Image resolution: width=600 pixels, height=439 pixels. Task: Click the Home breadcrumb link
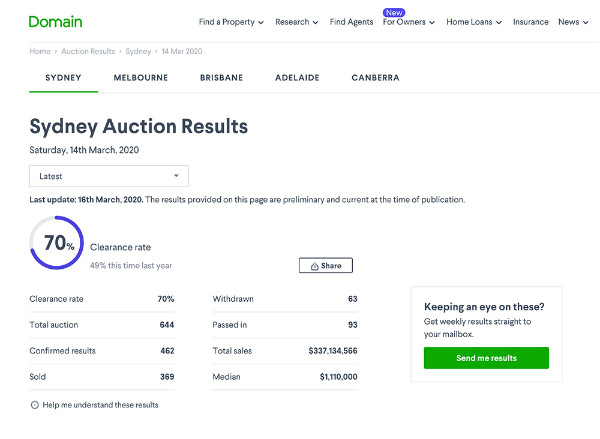pos(40,50)
